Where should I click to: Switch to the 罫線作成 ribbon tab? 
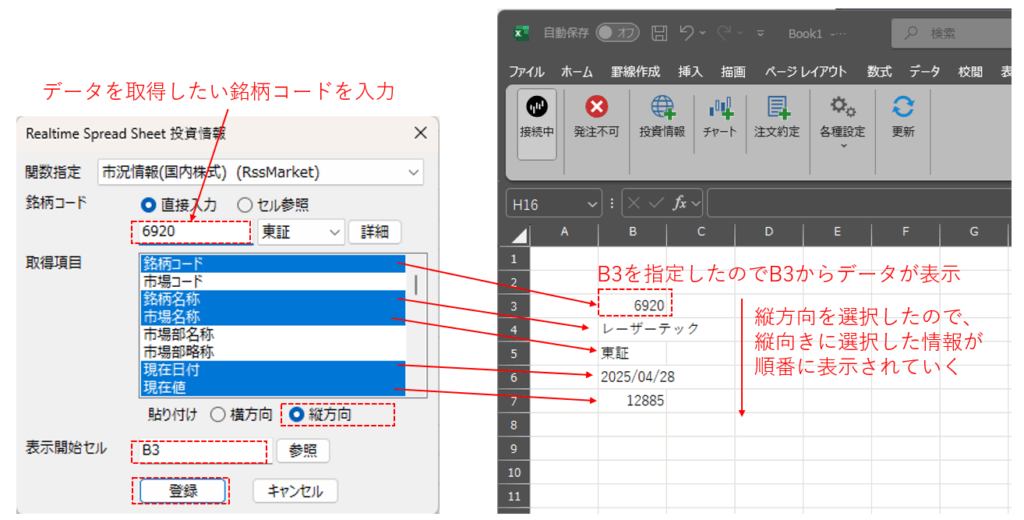[x=635, y=72]
